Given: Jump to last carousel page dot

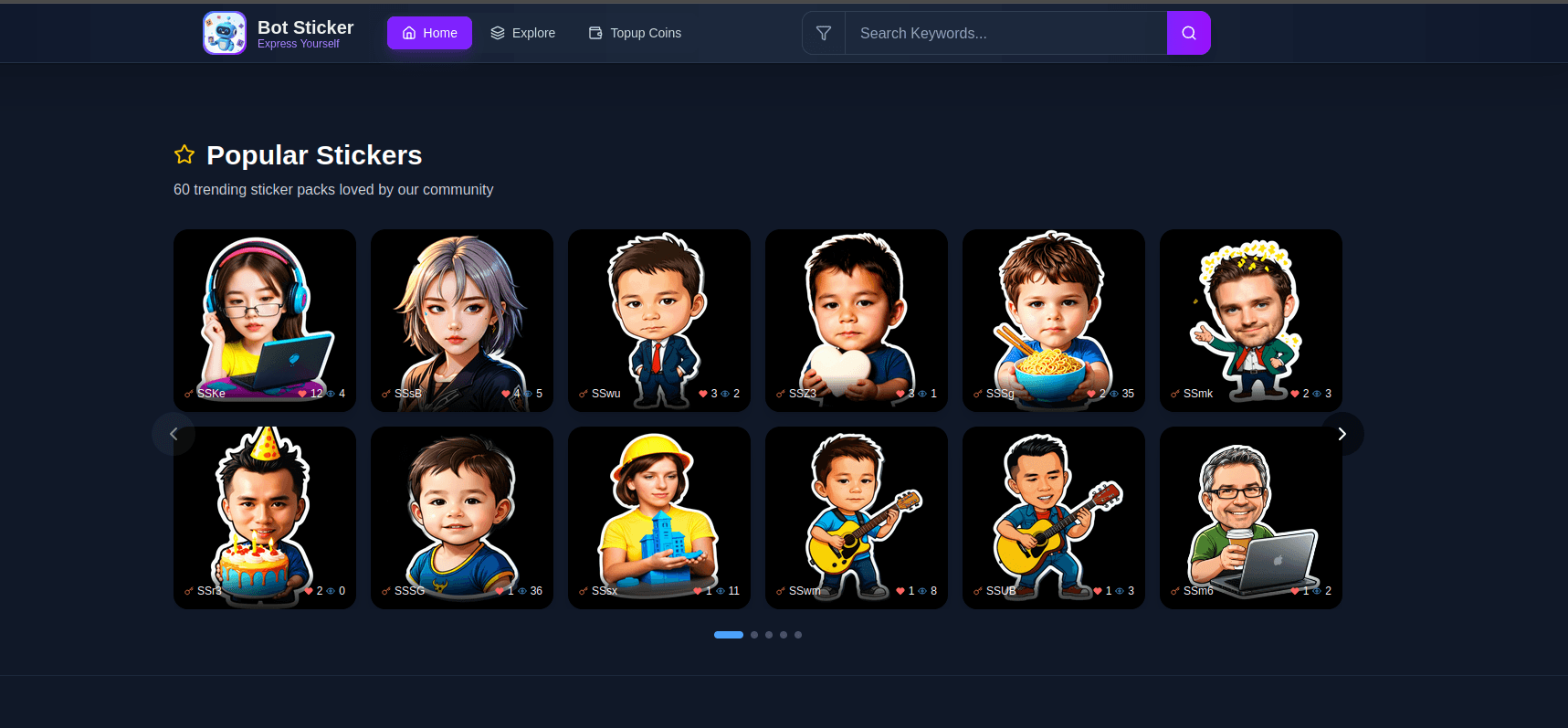Looking at the screenshot, I should tap(798, 635).
